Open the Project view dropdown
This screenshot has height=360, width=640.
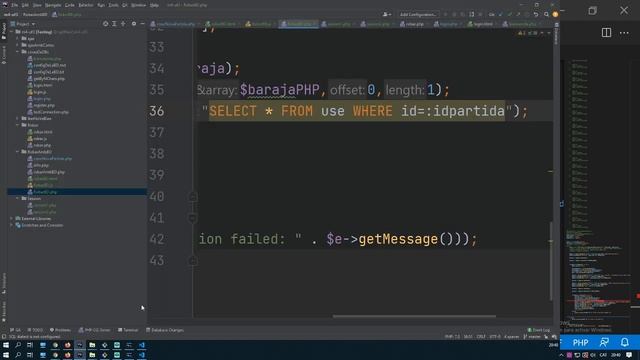tap(23, 24)
